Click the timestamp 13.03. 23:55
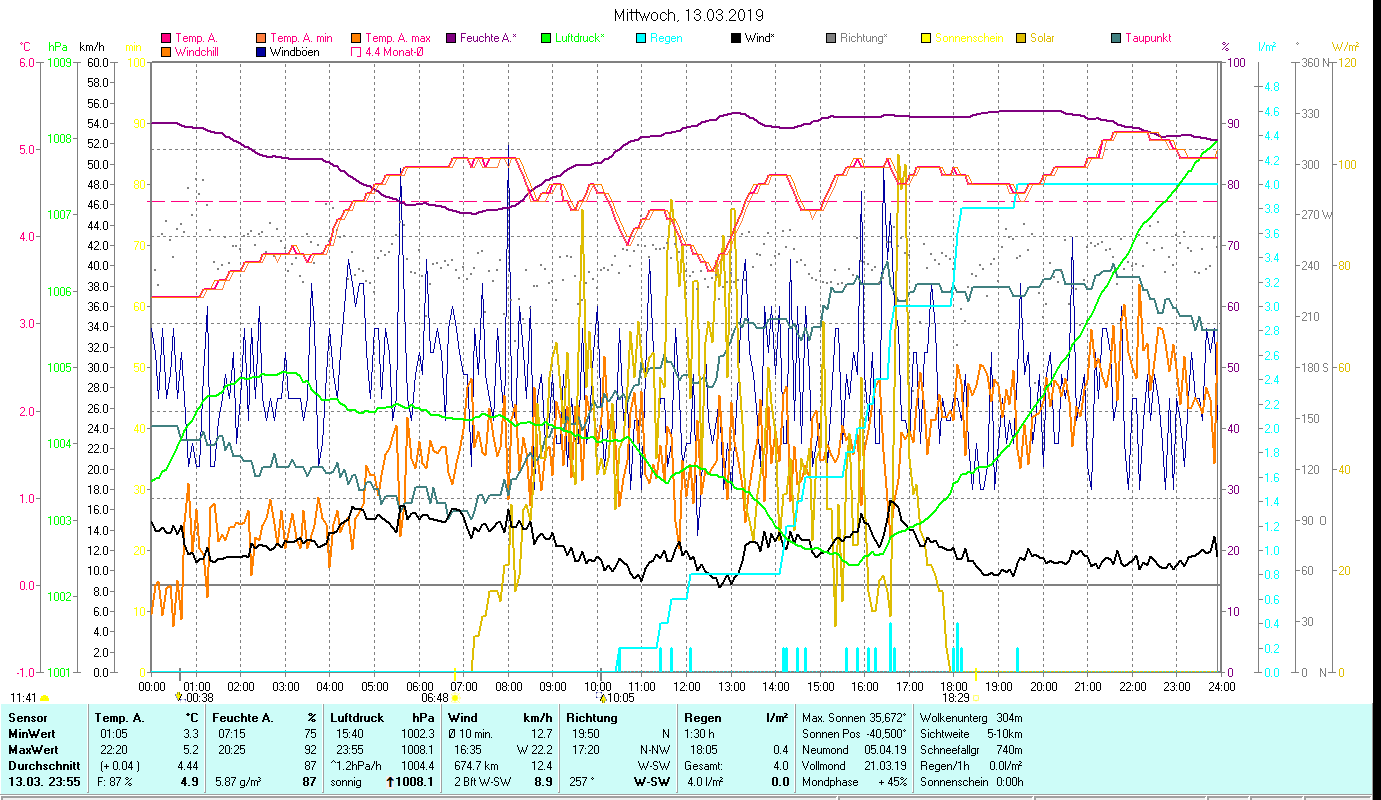The width and height of the screenshot is (1381, 800). point(45,782)
